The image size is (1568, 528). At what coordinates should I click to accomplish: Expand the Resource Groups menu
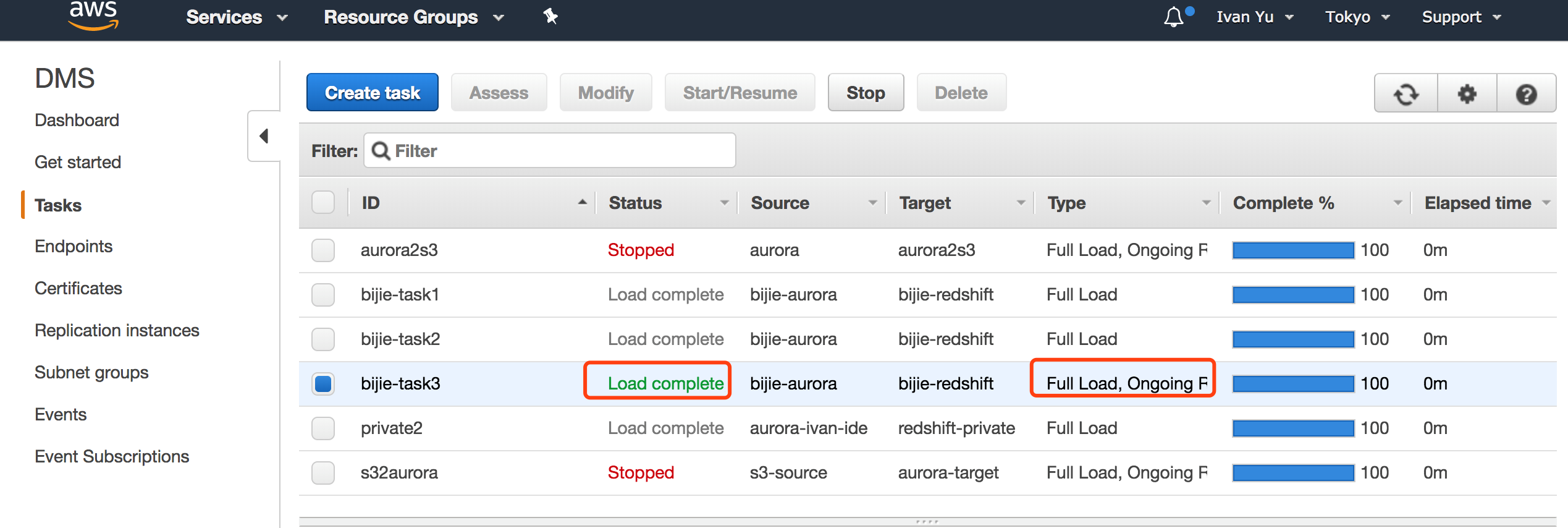point(414,17)
